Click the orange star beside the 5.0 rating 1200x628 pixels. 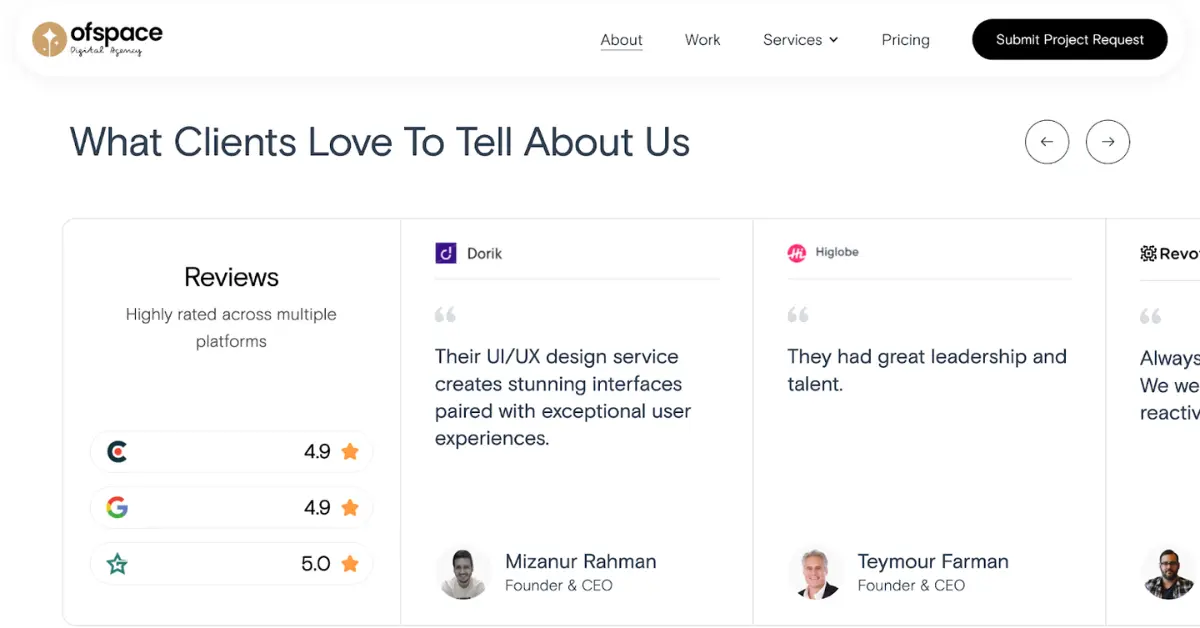coord(350,563)
